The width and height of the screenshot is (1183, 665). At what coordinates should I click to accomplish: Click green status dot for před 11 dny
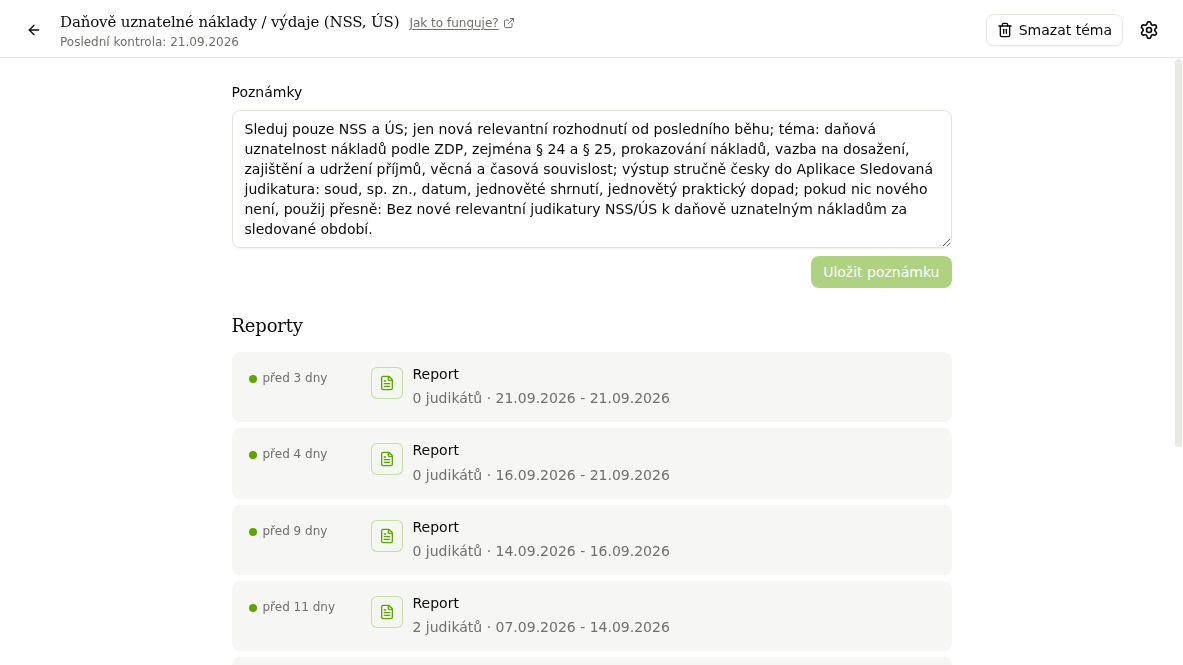tap(253, 608)
